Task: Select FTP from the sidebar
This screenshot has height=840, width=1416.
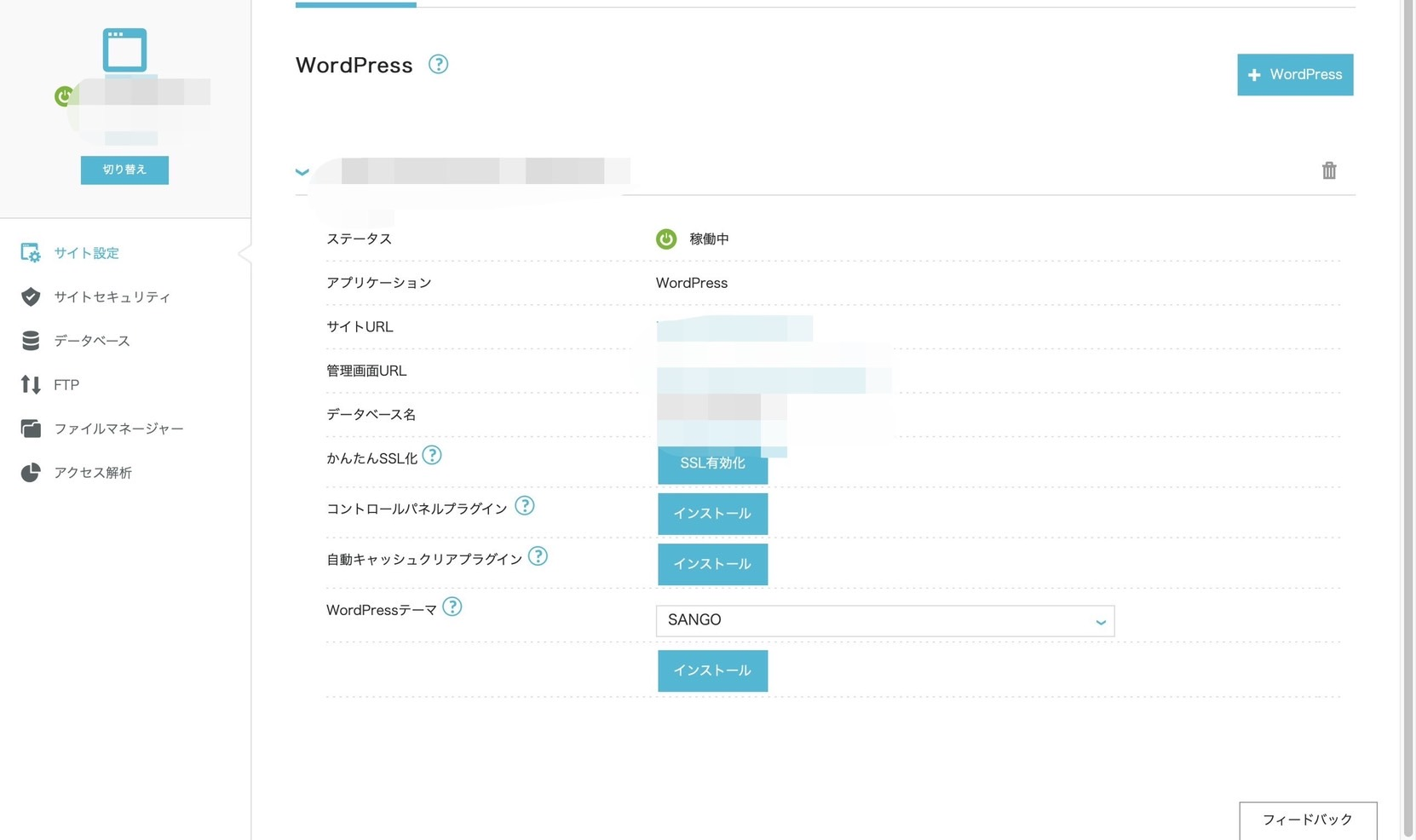Action: (x=66, y=385)
